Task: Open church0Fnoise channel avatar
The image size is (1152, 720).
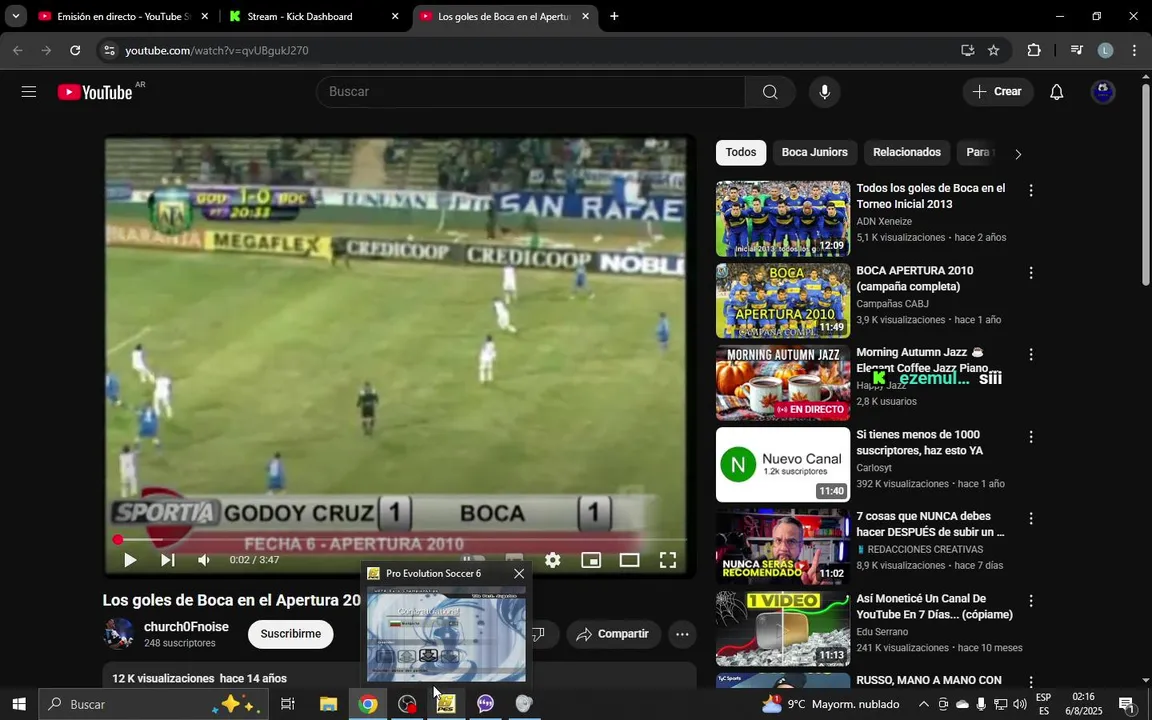Action: coord(118,633)
